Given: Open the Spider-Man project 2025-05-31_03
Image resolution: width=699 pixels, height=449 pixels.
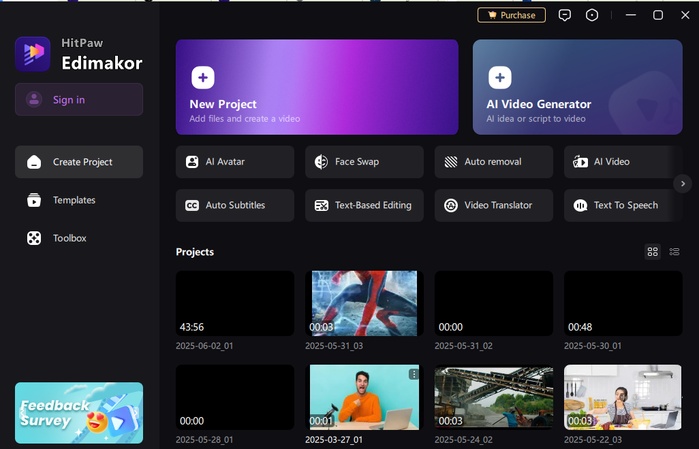Looking at the screenshot, I should coord(364,303).
